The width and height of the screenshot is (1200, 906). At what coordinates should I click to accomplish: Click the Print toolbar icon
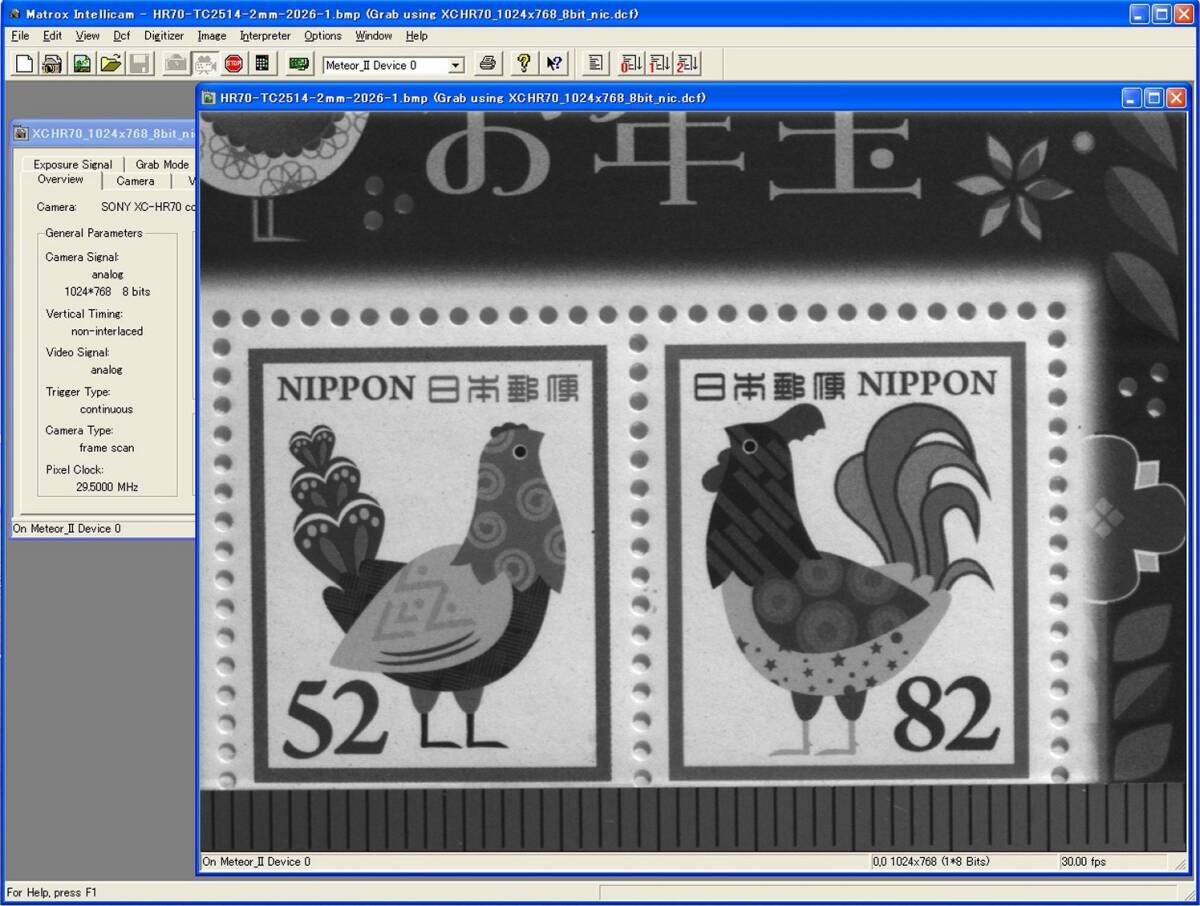pyautogui.click(x=487, y=64)
